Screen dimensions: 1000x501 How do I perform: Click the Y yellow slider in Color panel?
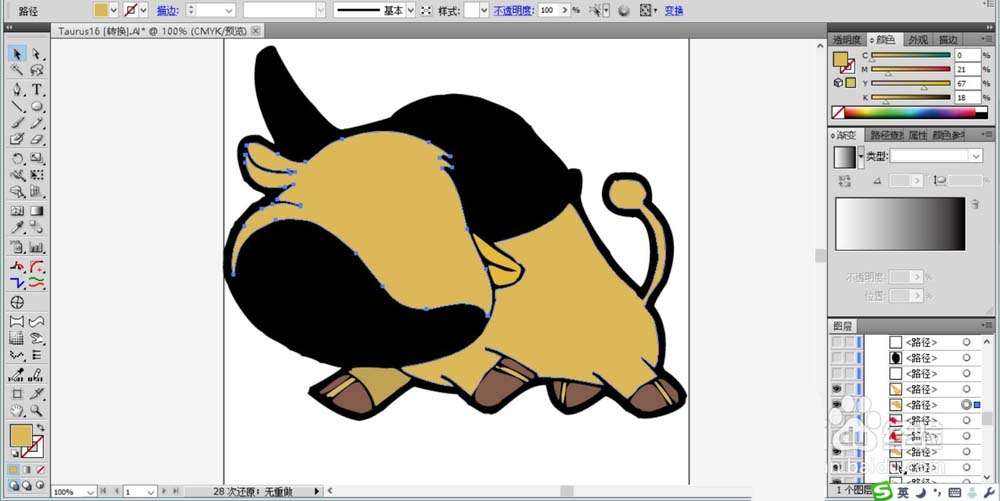click(x=911, y=84)
